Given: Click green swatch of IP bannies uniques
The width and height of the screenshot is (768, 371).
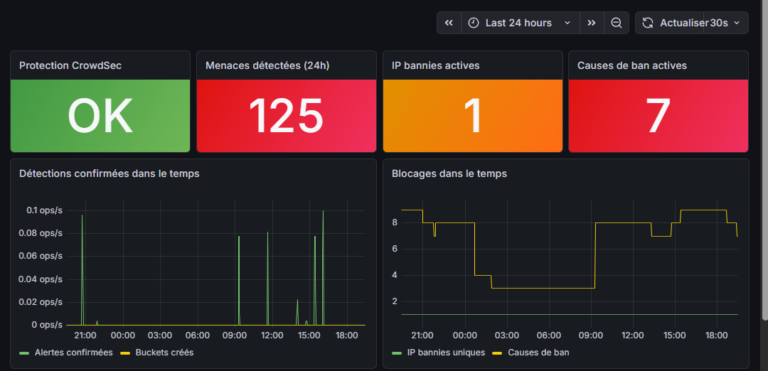Looking at the screenshot, I should pyautogui.click(x=397, y=353).
